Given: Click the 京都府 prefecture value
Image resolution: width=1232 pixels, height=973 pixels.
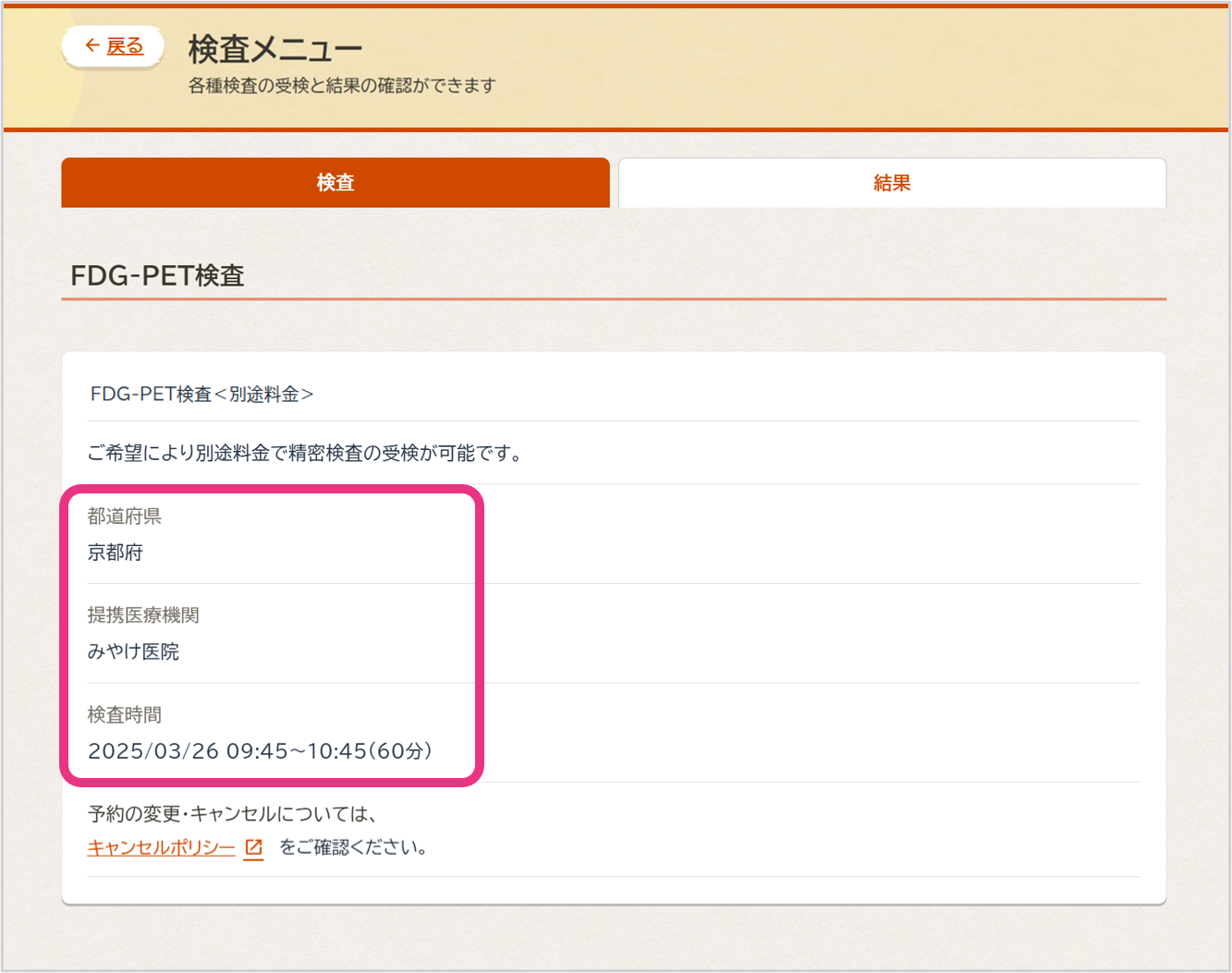Looking at the screenshot, I should (x=116, y=553).
